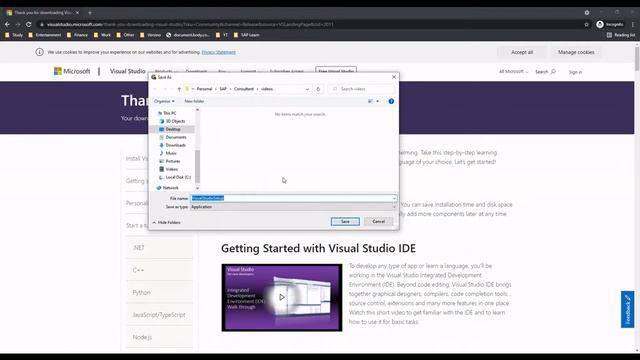This screenshot has height=360, width=640.
Task: Click Cancel in the Save As dialog
Action: (x=378, y=221)
